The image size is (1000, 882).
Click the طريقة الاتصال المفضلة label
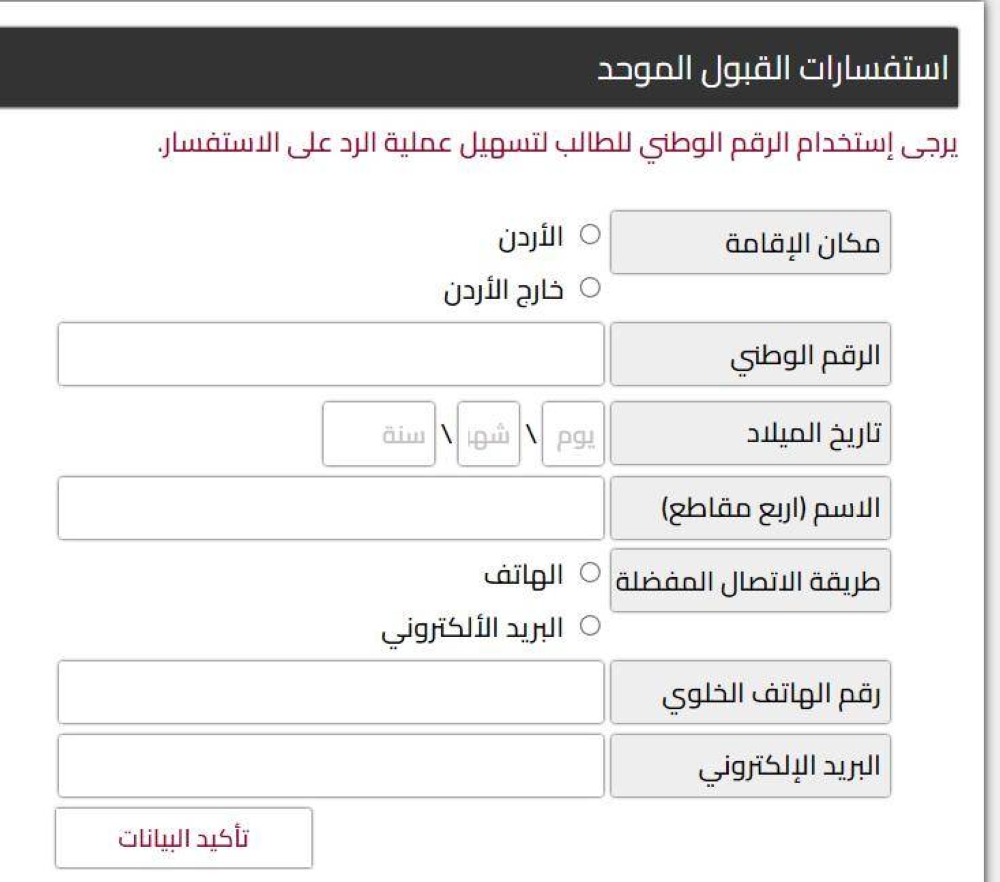(751, 580)
